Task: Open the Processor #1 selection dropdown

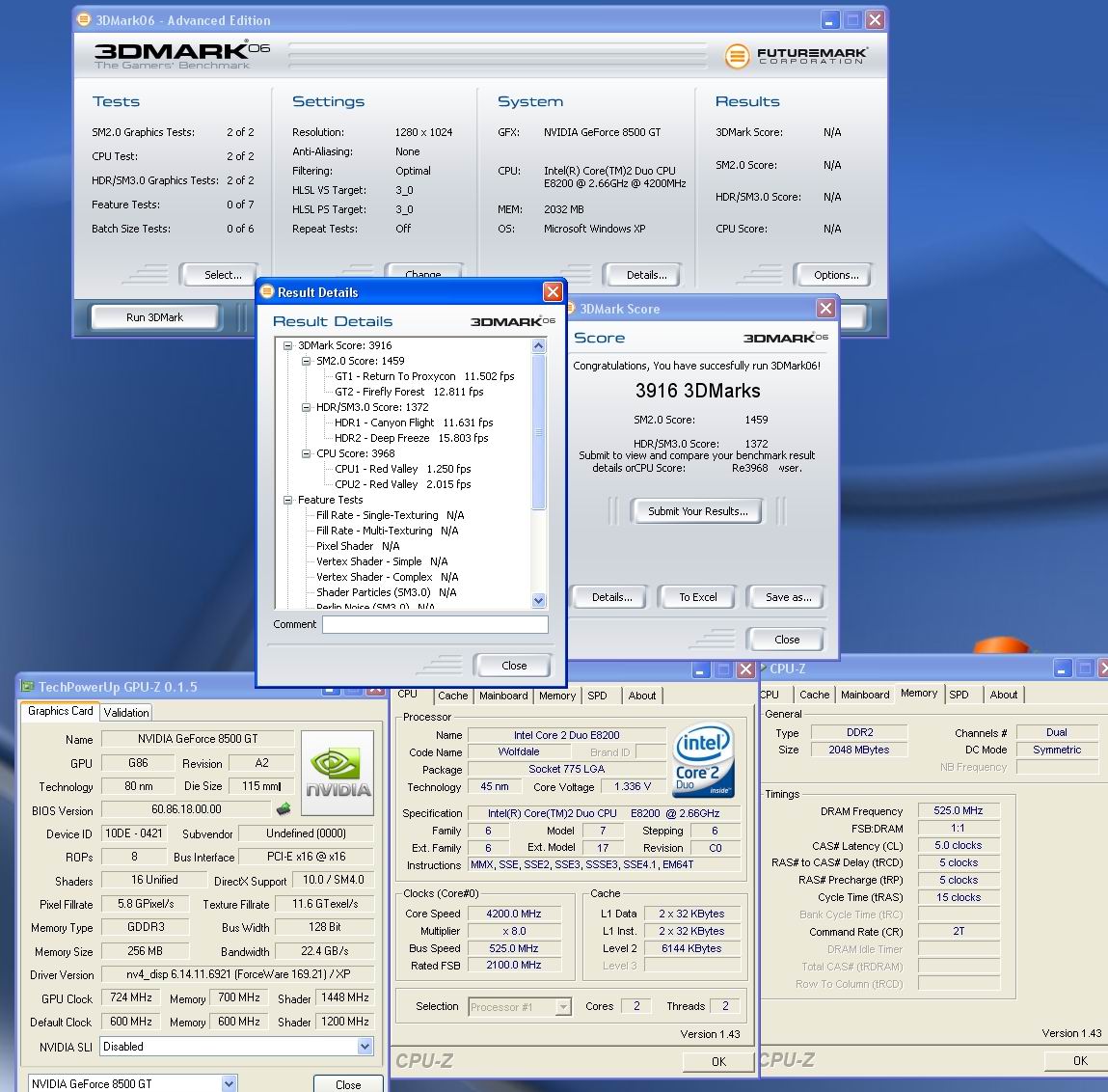Action: [563, 1006]
